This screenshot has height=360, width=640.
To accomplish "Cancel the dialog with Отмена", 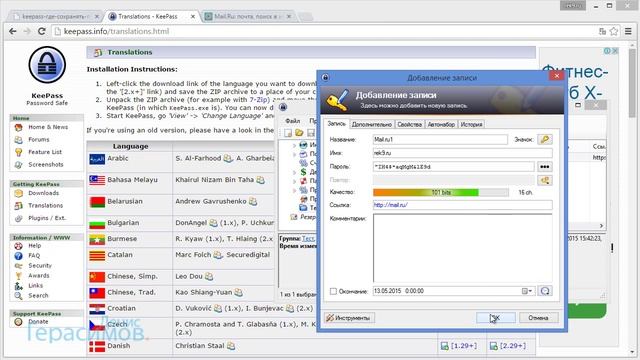I will (x=538, y=318).
